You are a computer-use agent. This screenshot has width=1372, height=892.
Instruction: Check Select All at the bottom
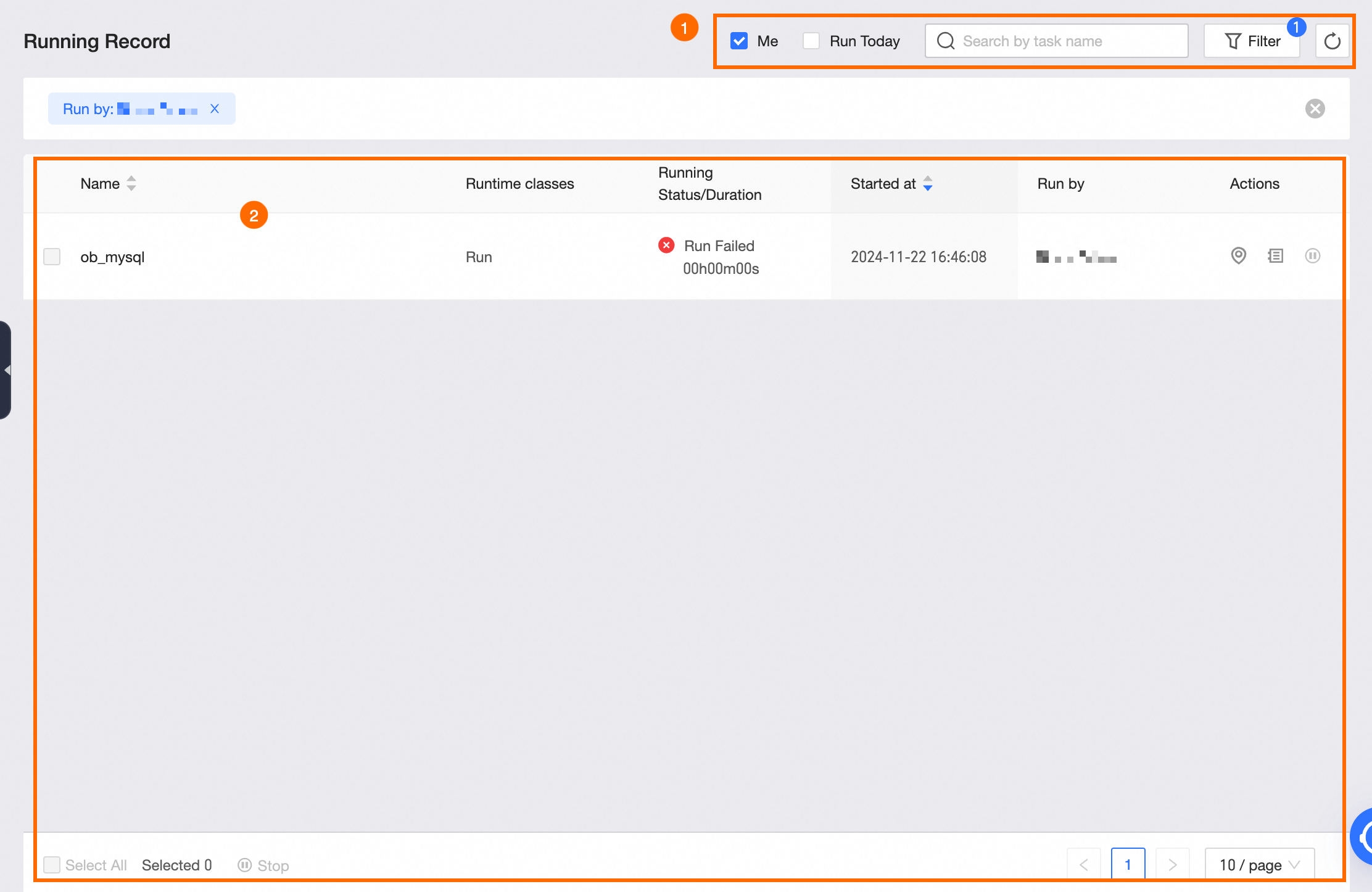pos(52,865)
